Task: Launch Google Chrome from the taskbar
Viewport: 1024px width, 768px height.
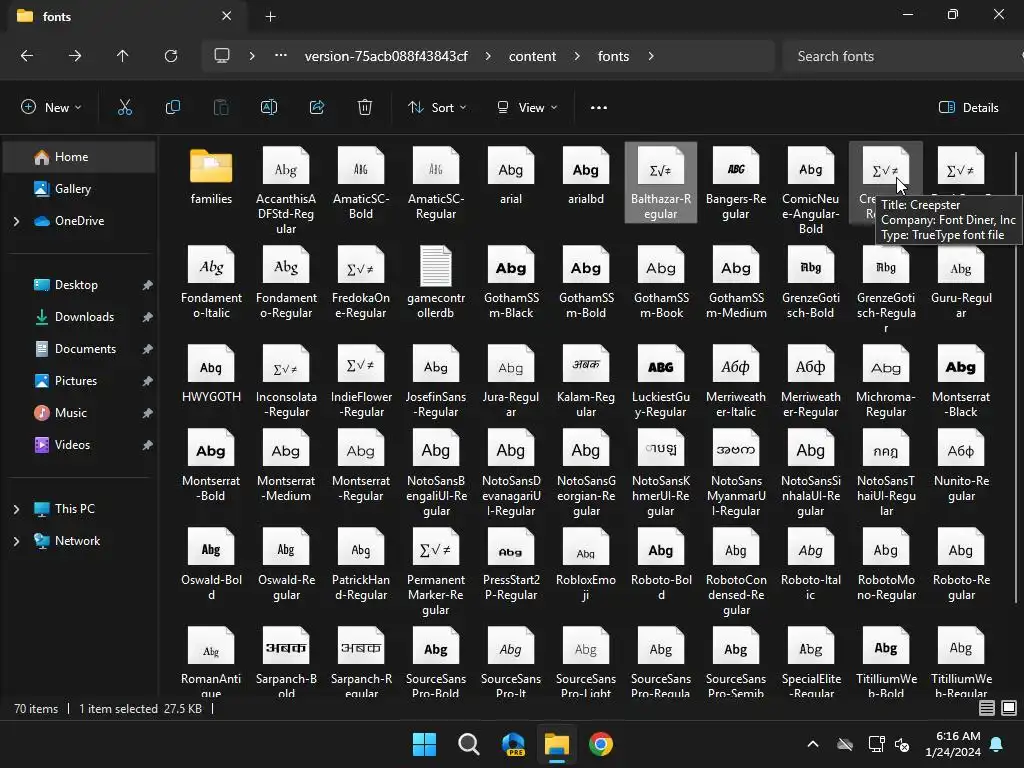Action: click(601, 744)
